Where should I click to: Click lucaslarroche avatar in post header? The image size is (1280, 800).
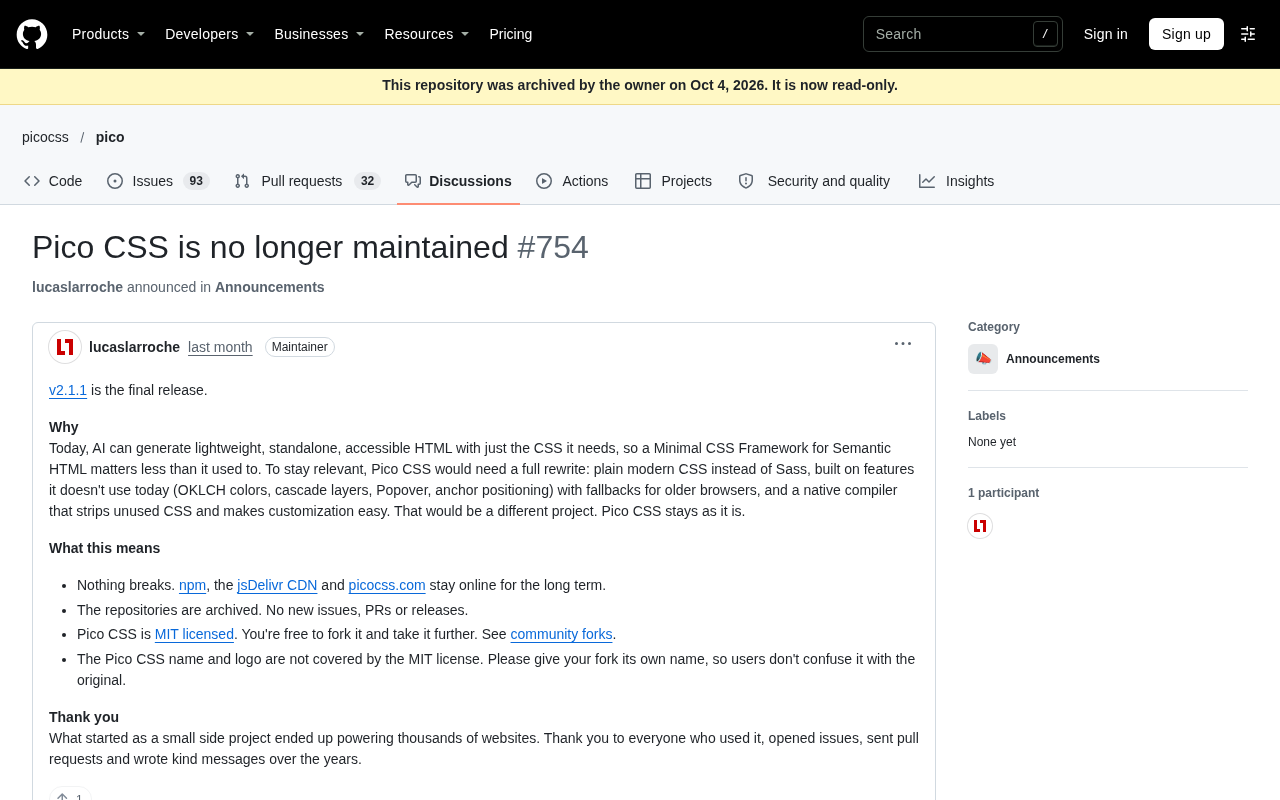pos(65,347)
